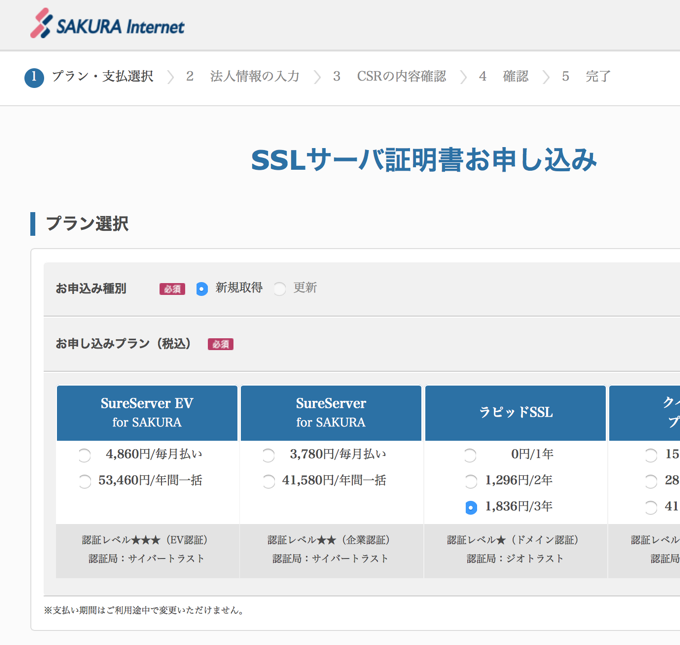
Task: Click the お申し込みプラン（税込） label
Action: pos(123,344)
